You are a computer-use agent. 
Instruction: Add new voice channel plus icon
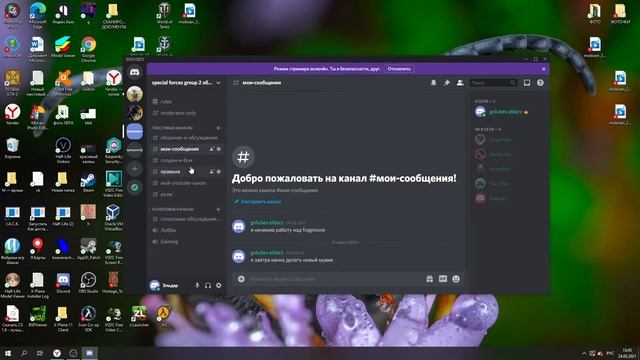[x=218, y=209]
